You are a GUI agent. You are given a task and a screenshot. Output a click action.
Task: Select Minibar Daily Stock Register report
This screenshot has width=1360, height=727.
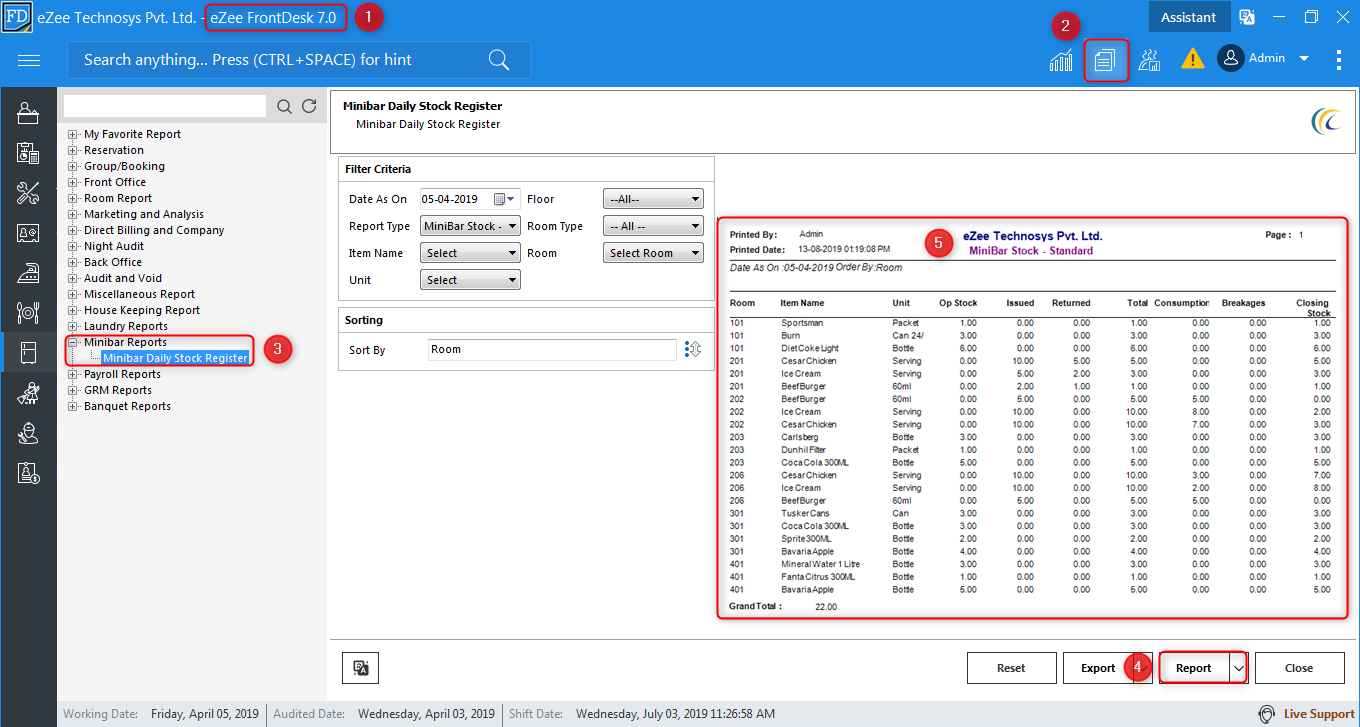tap(175, 358)
